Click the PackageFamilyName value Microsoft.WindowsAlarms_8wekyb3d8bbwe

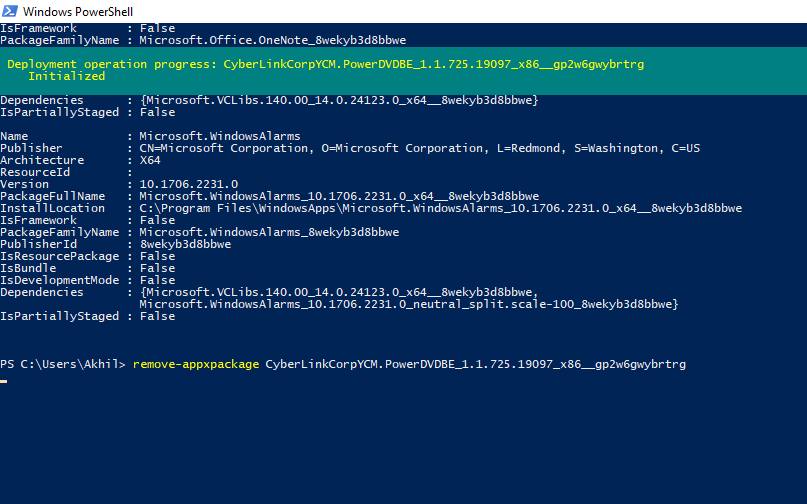[x=269, y=232]
